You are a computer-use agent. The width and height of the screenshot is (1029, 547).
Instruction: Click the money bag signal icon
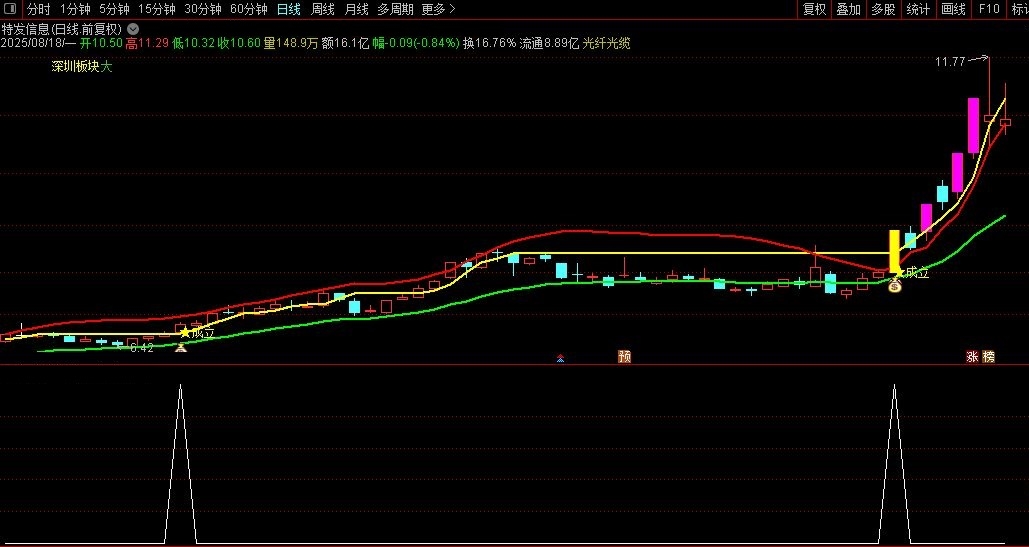[x=894, y=287]
